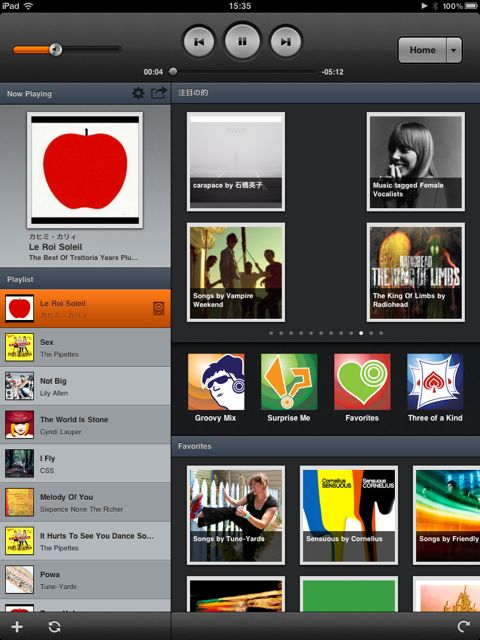
Task: Tap the share icon in Now Playing
Action: [x=159, y=93]
